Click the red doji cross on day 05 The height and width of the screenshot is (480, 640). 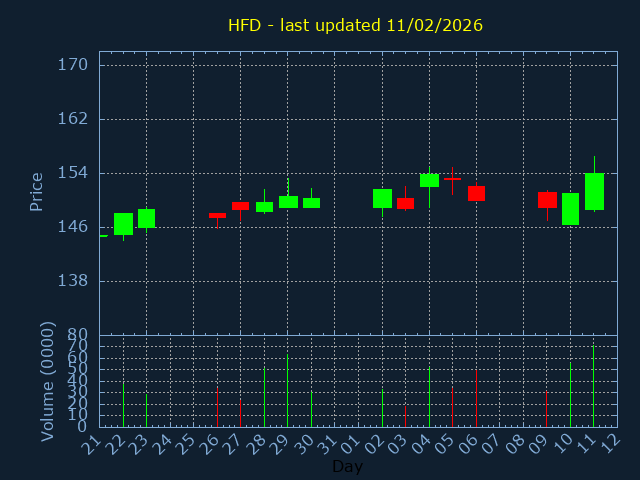[x=452, y=178]
